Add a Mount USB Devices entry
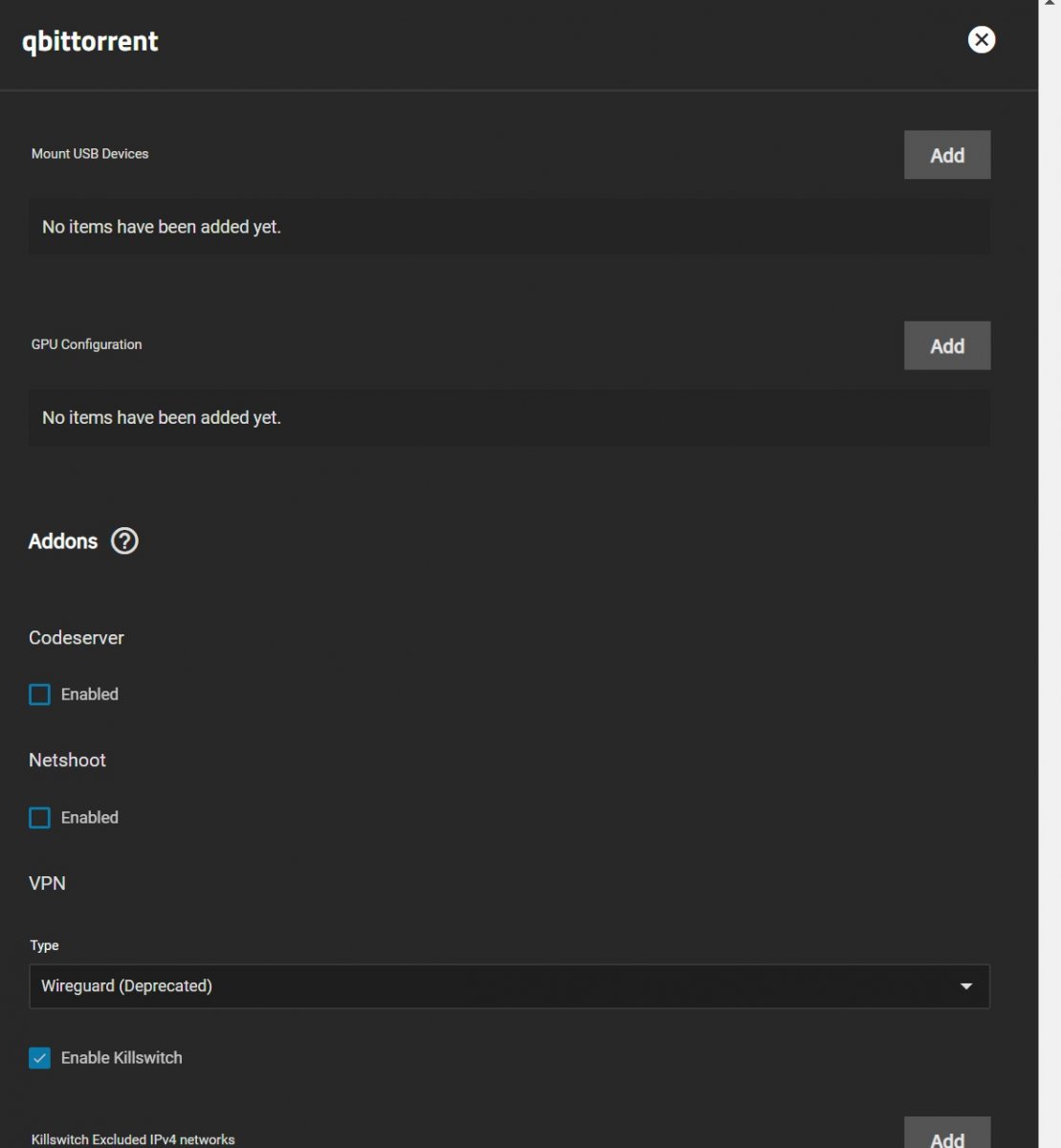 pyautogui.click(x=947, y=155)
